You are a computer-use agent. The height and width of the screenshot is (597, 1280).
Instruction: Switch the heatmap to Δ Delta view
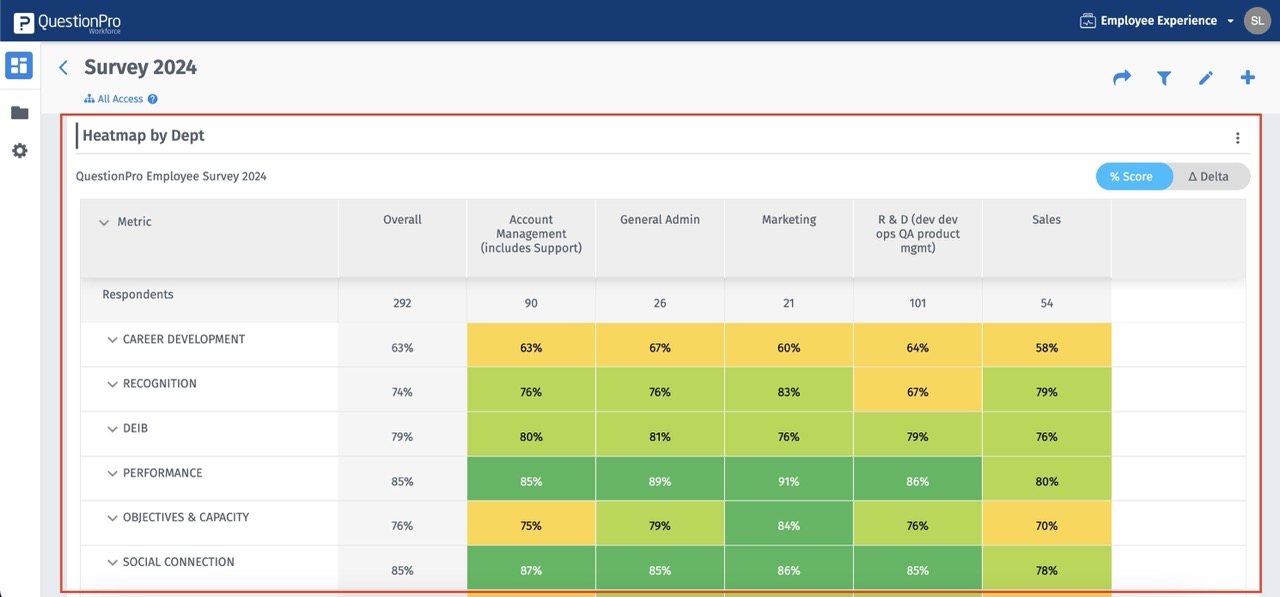[x=1209, y=176]
